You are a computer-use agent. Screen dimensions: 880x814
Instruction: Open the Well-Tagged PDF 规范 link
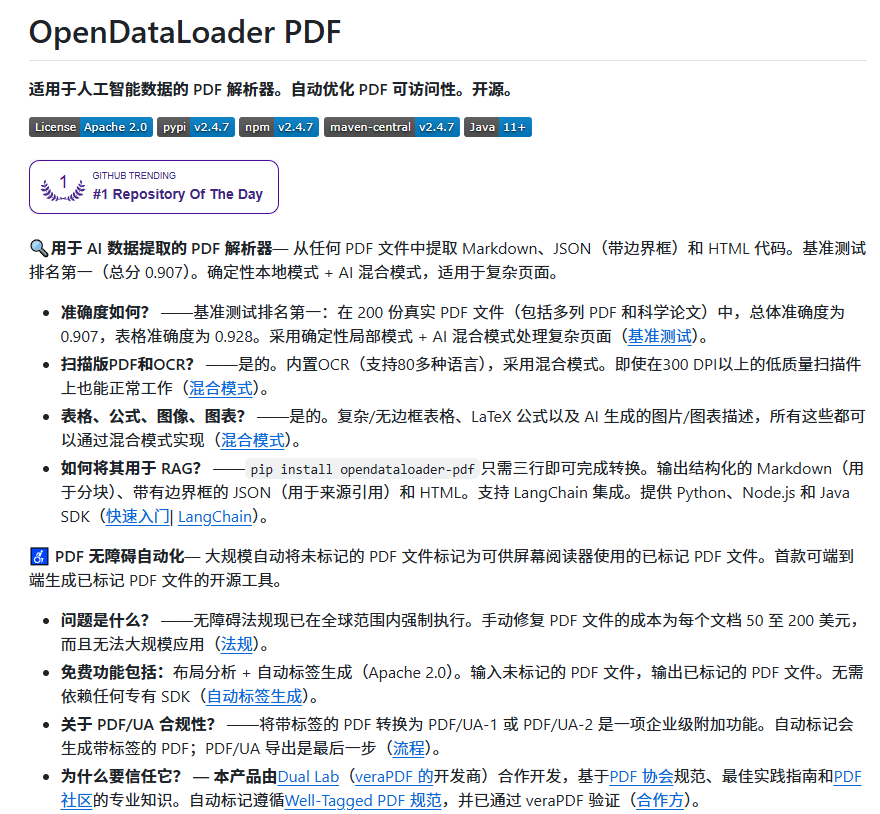click(363, 801)
